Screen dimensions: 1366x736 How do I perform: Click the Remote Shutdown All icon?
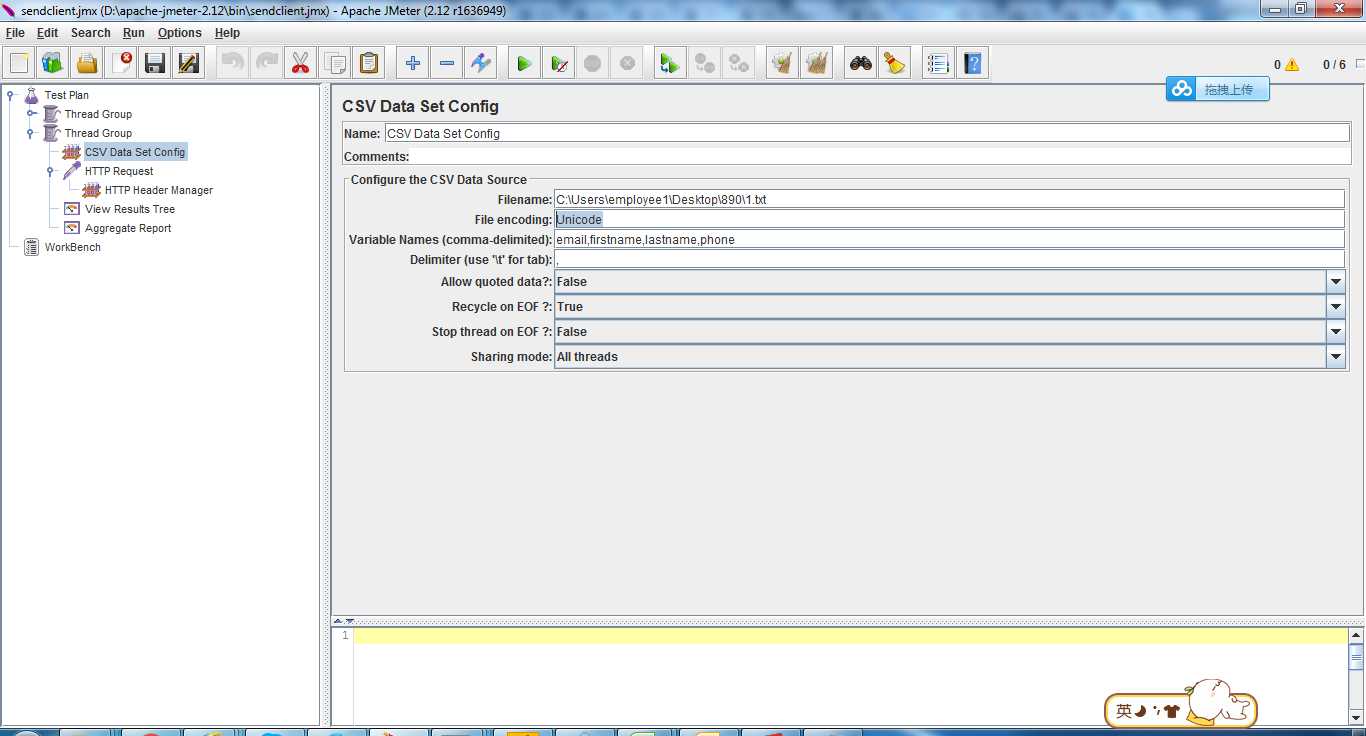click(x=739, y=63)
